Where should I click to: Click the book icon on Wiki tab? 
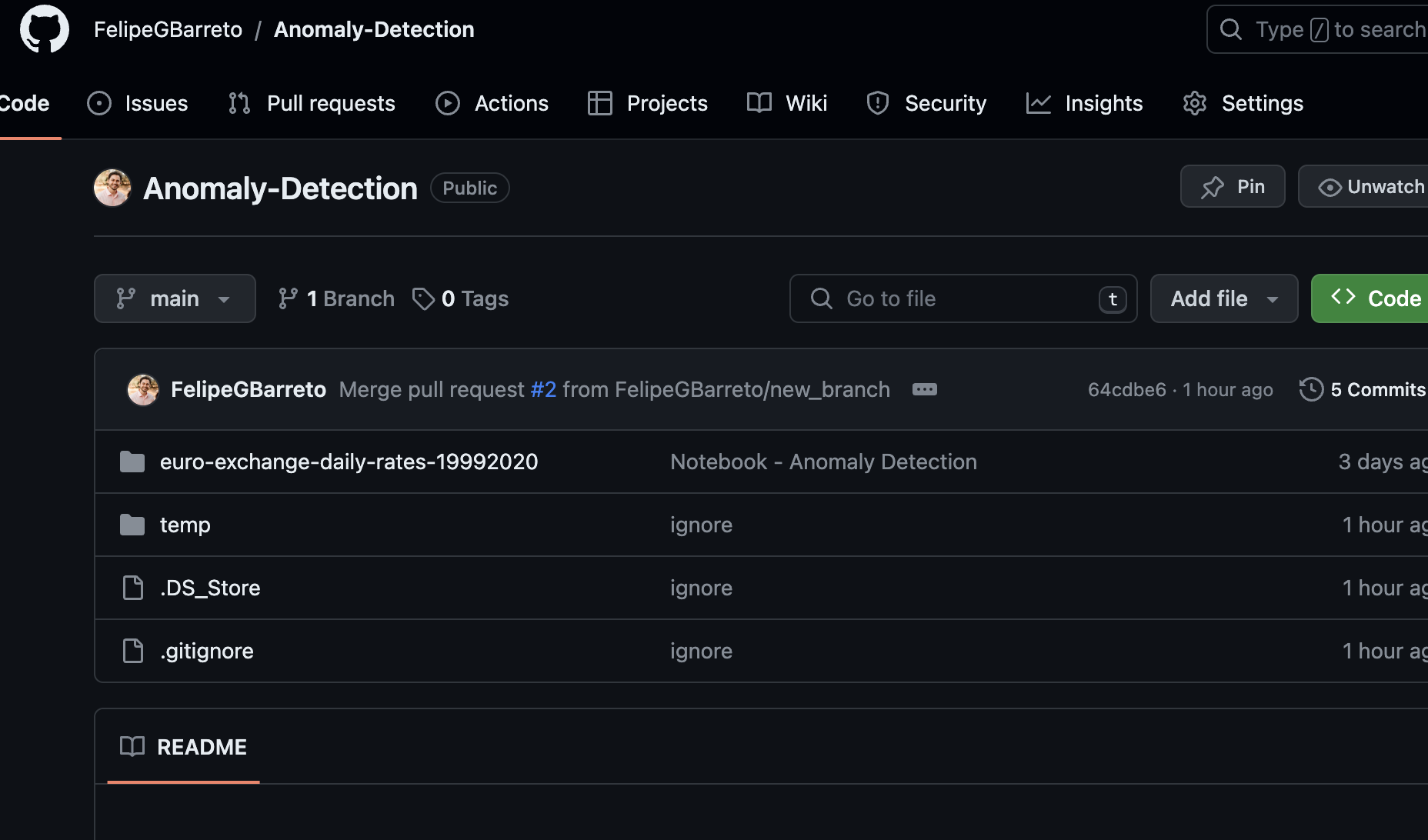click(759, 103)
